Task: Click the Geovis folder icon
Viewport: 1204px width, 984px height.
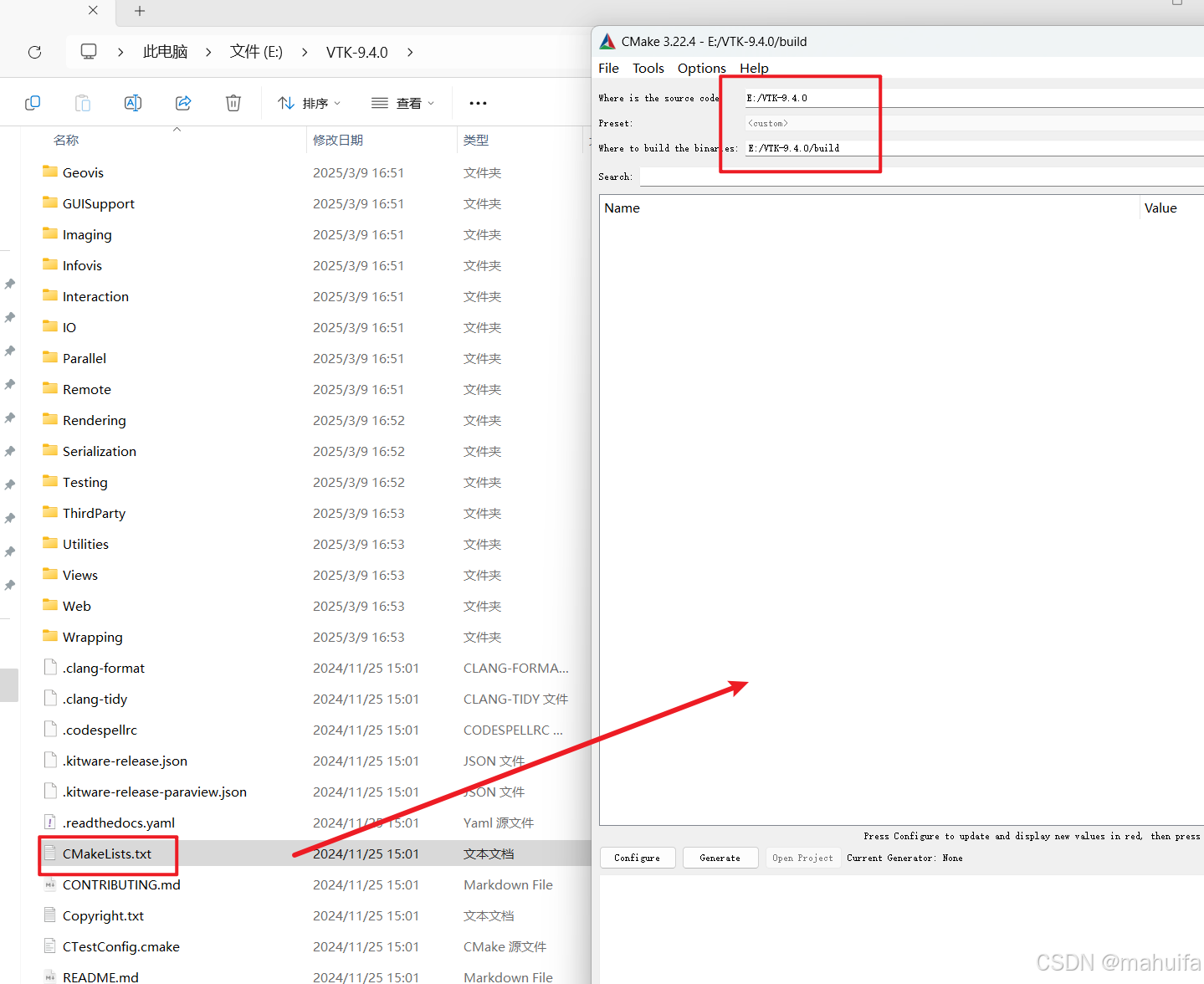Action: tap(50, 172)
